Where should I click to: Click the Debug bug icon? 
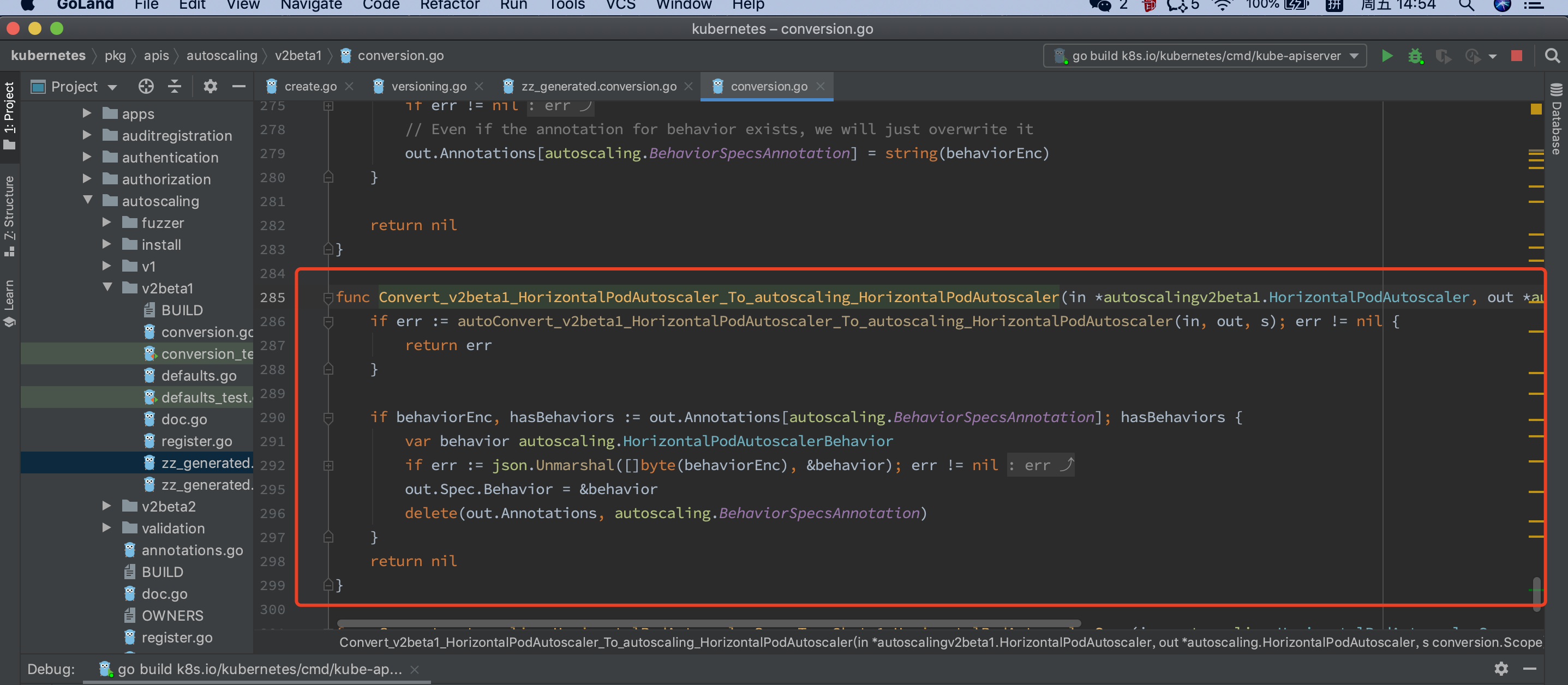tap(1415, 56)
